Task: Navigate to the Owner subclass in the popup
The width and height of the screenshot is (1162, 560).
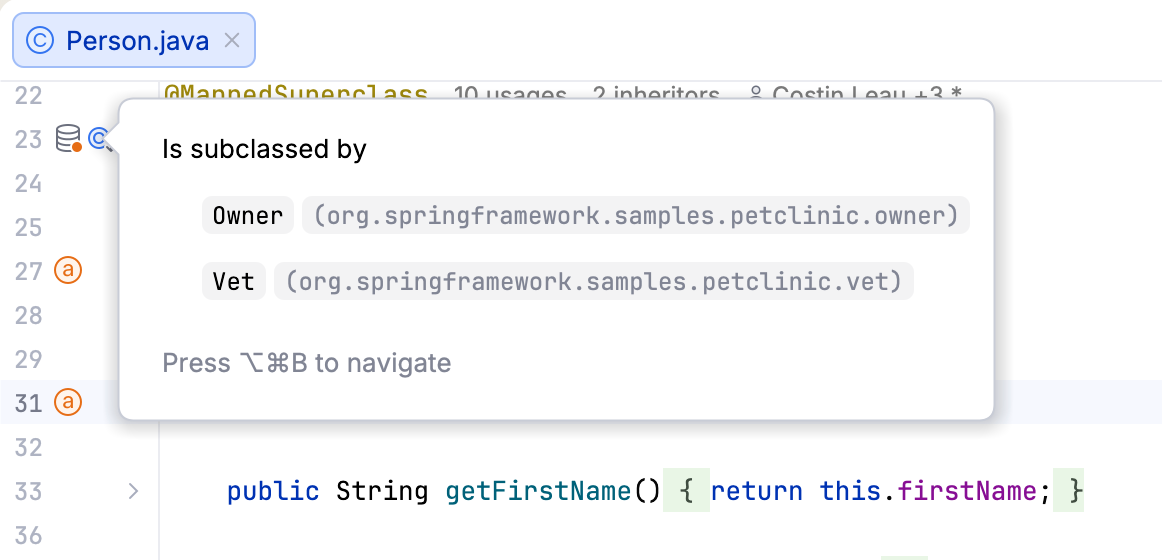Action: [248, 216]
